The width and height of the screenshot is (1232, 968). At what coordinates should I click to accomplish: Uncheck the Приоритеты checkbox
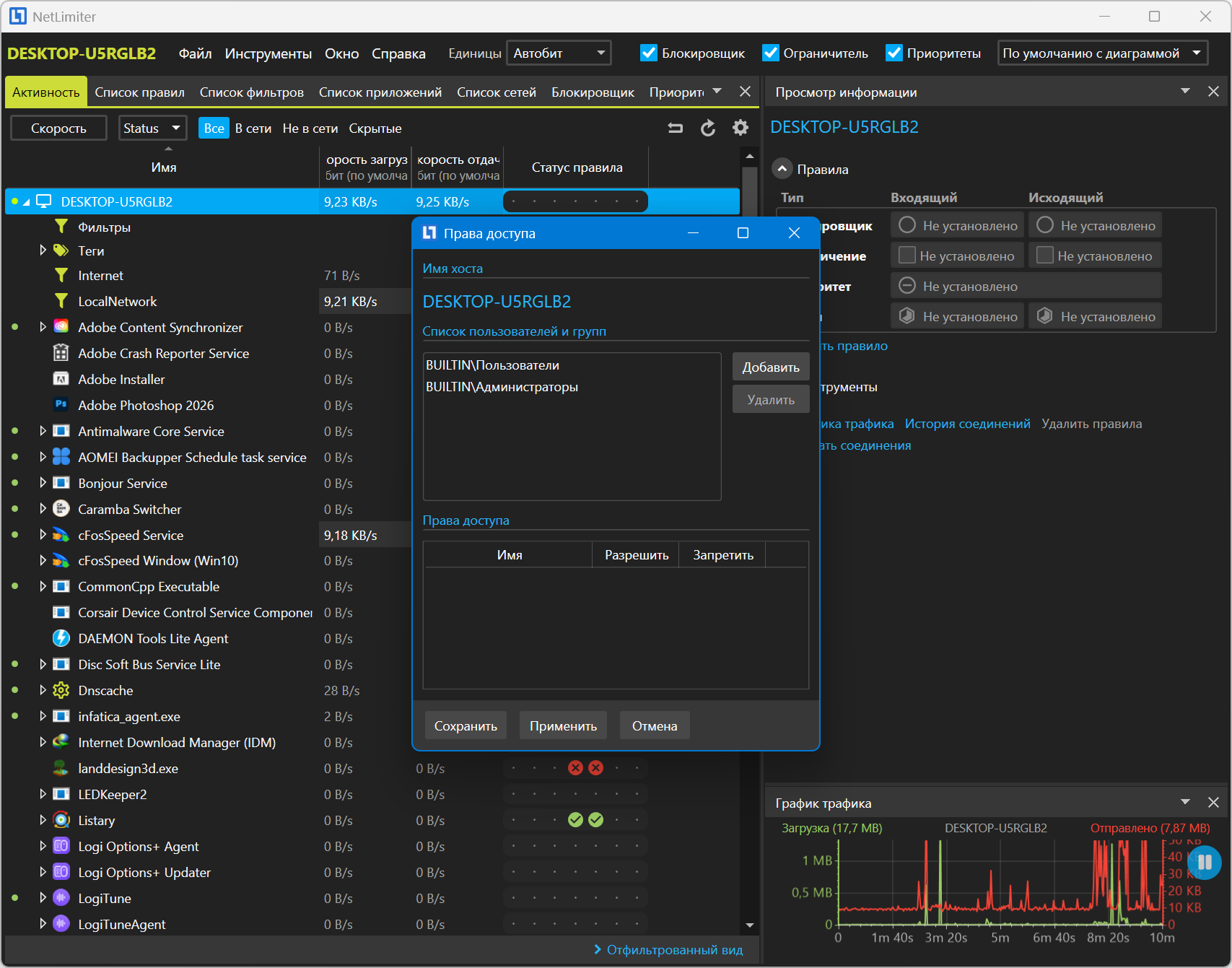point(894,53)
